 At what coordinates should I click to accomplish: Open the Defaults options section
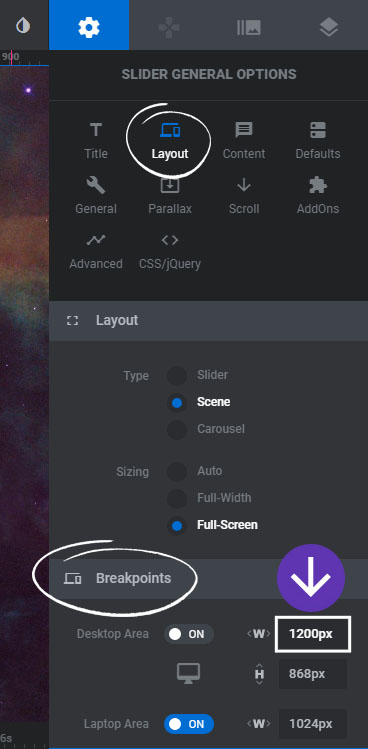[318, 140]
